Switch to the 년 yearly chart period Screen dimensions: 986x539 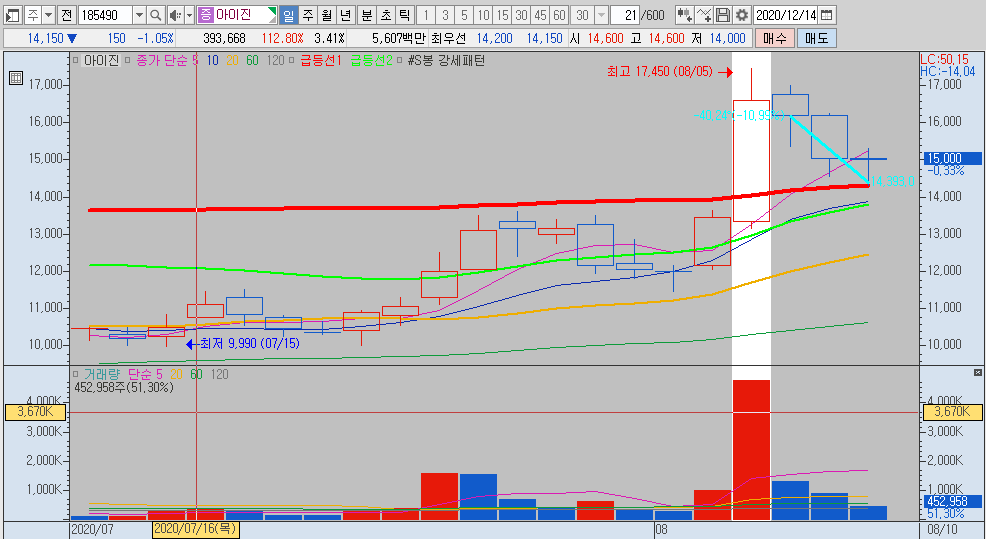point(345,15)
